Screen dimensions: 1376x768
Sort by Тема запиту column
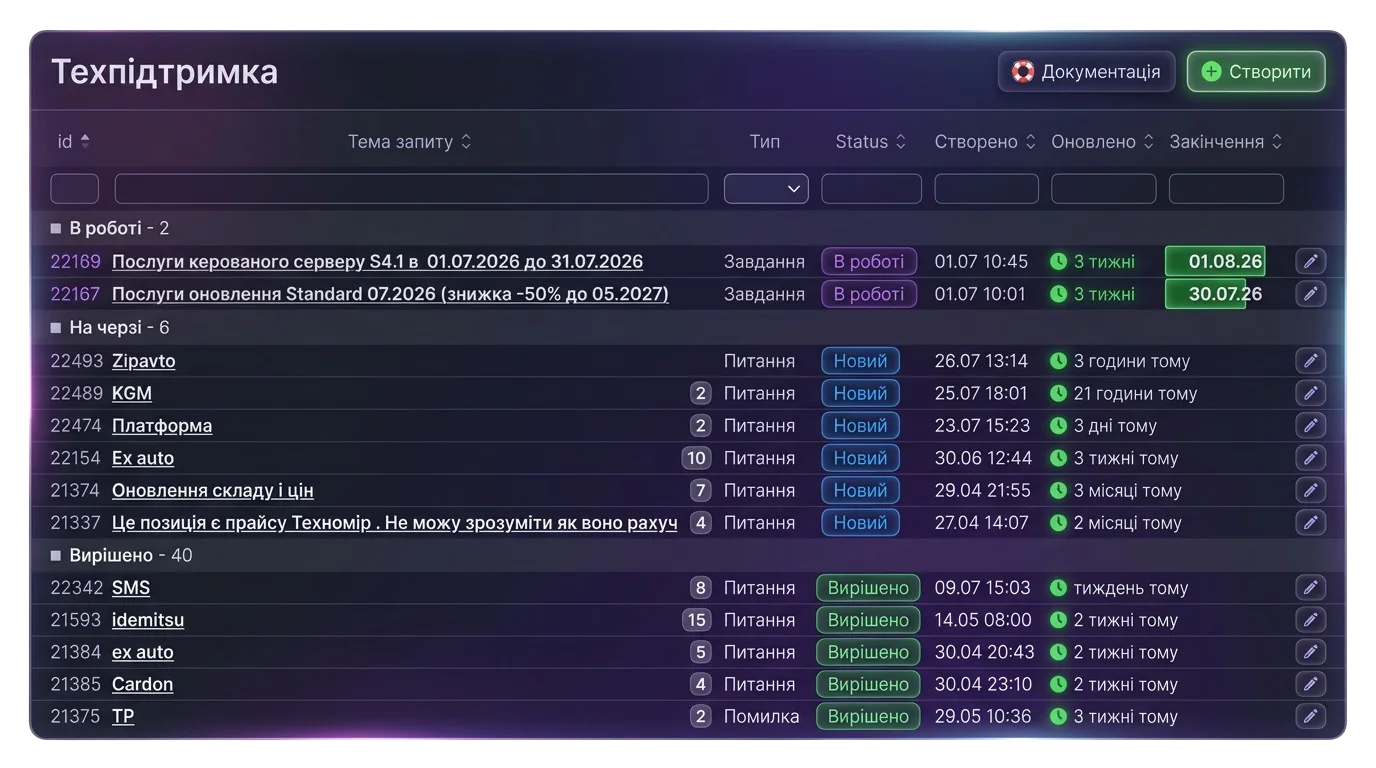click(x=409, y=142)
